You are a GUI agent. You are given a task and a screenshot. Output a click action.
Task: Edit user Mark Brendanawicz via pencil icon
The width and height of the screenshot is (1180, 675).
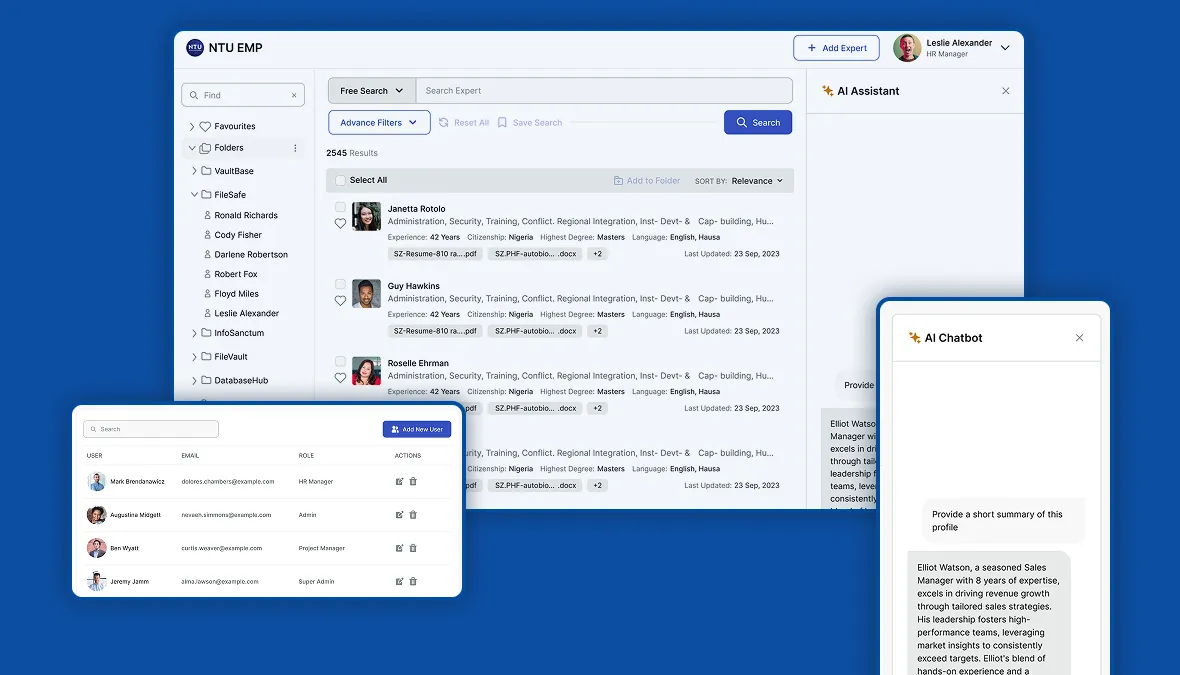coord(400,482)
